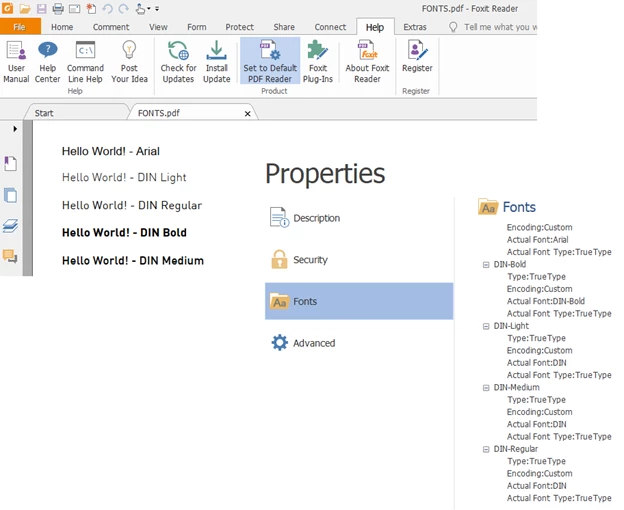
Task: Select the DIN-Bold tree node label
Action: (x=510, y=265)
